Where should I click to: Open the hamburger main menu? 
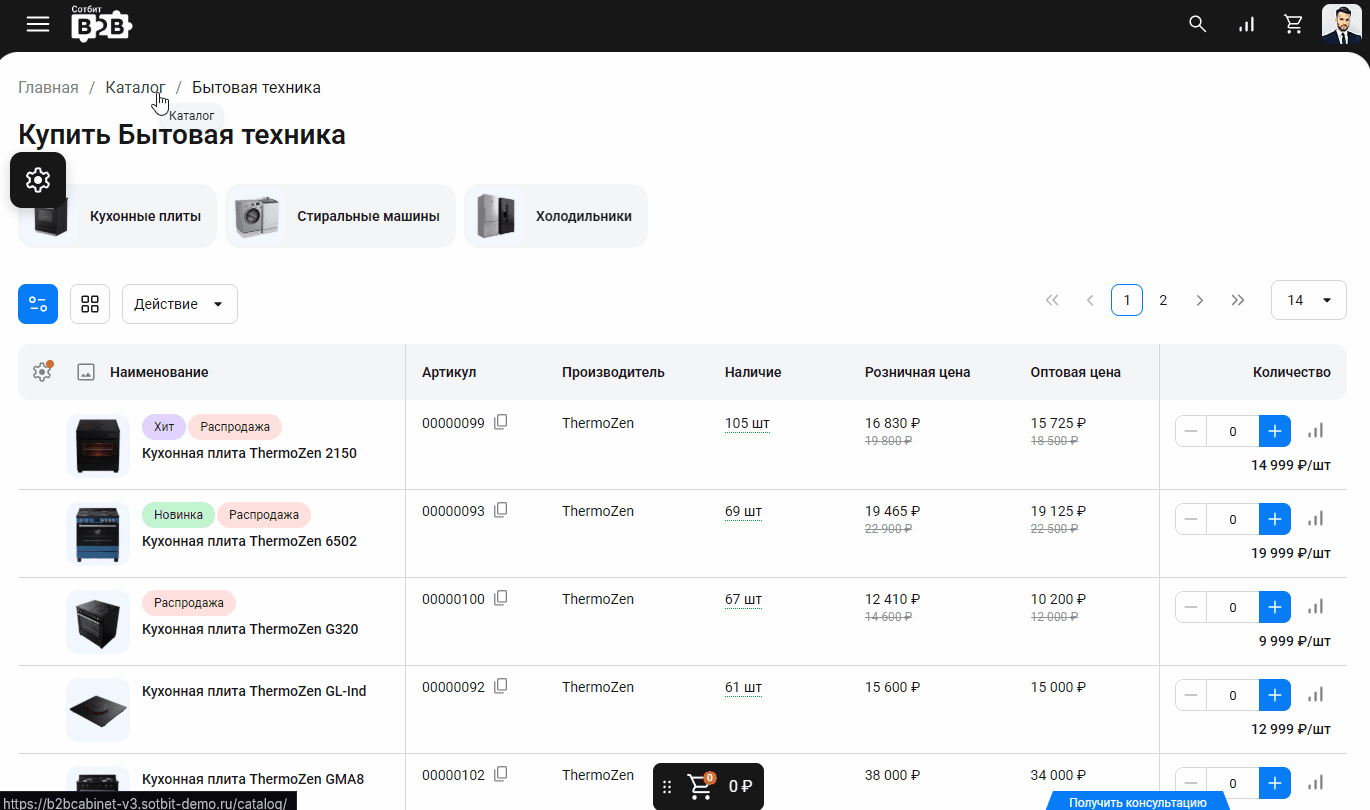coord(38,24)
